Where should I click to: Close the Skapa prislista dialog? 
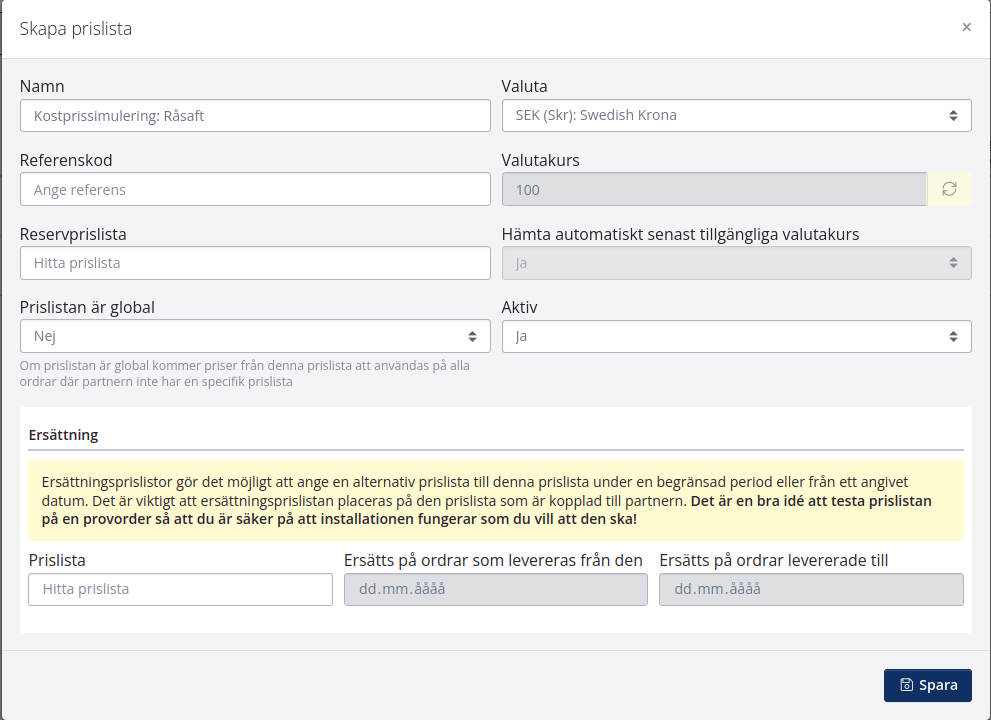click(x=966, y=27)
